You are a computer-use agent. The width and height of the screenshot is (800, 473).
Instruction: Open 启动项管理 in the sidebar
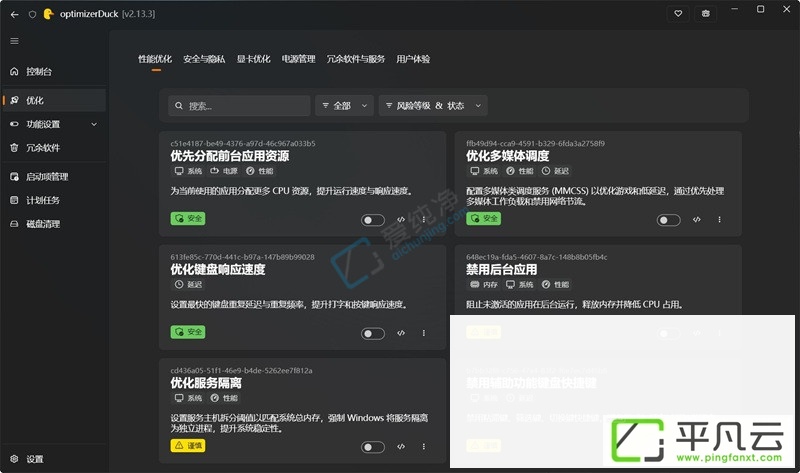point(54,177)
